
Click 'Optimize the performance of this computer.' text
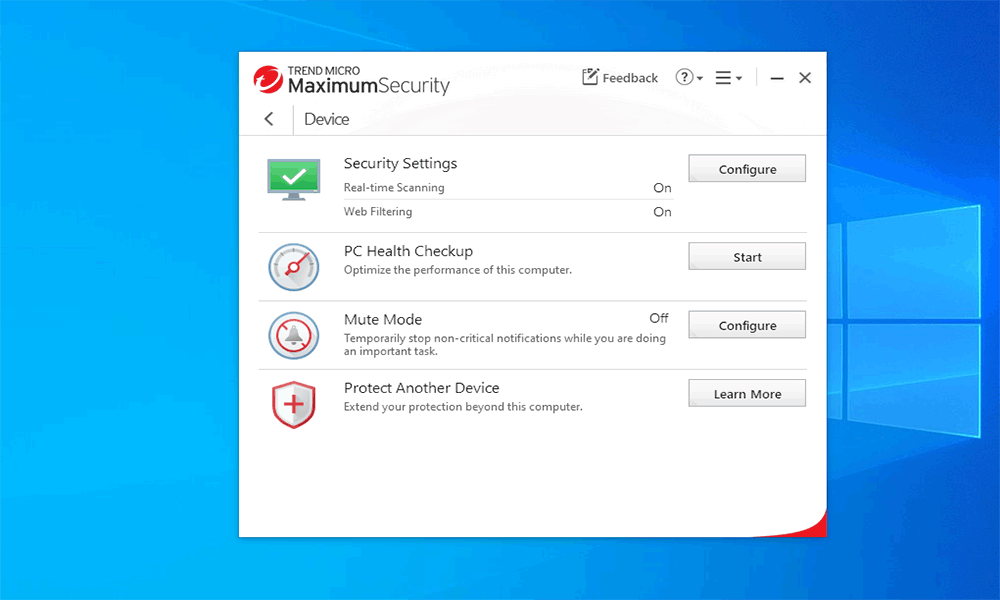click(457, 270)
